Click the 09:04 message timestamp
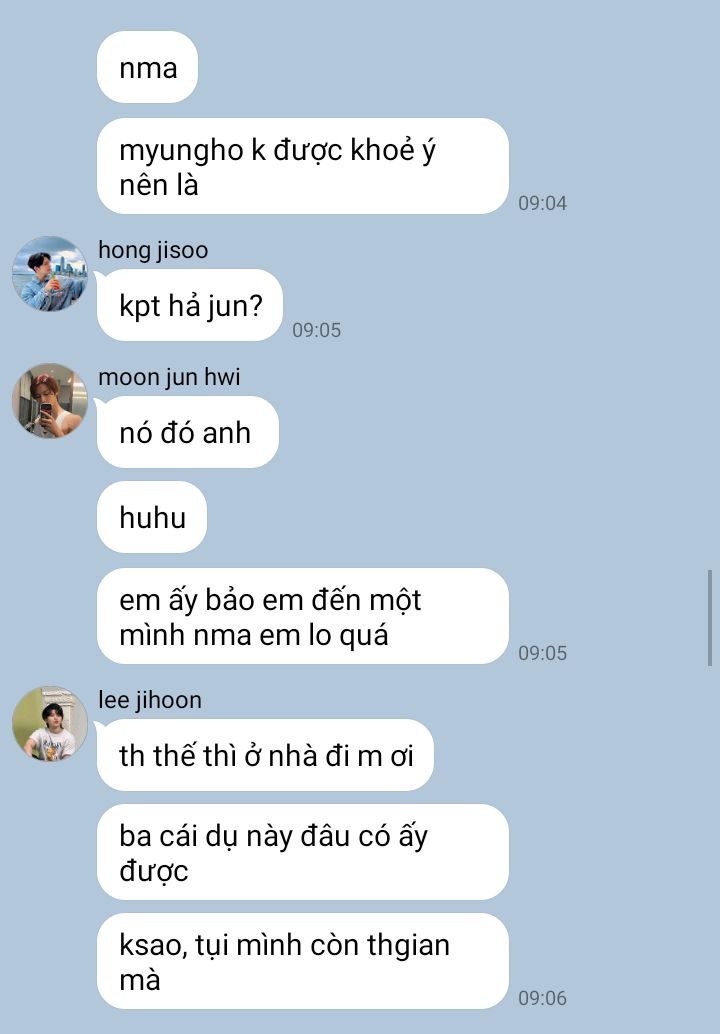The height and width of the screenshot is (1034, 720). [x=542, y=203]
